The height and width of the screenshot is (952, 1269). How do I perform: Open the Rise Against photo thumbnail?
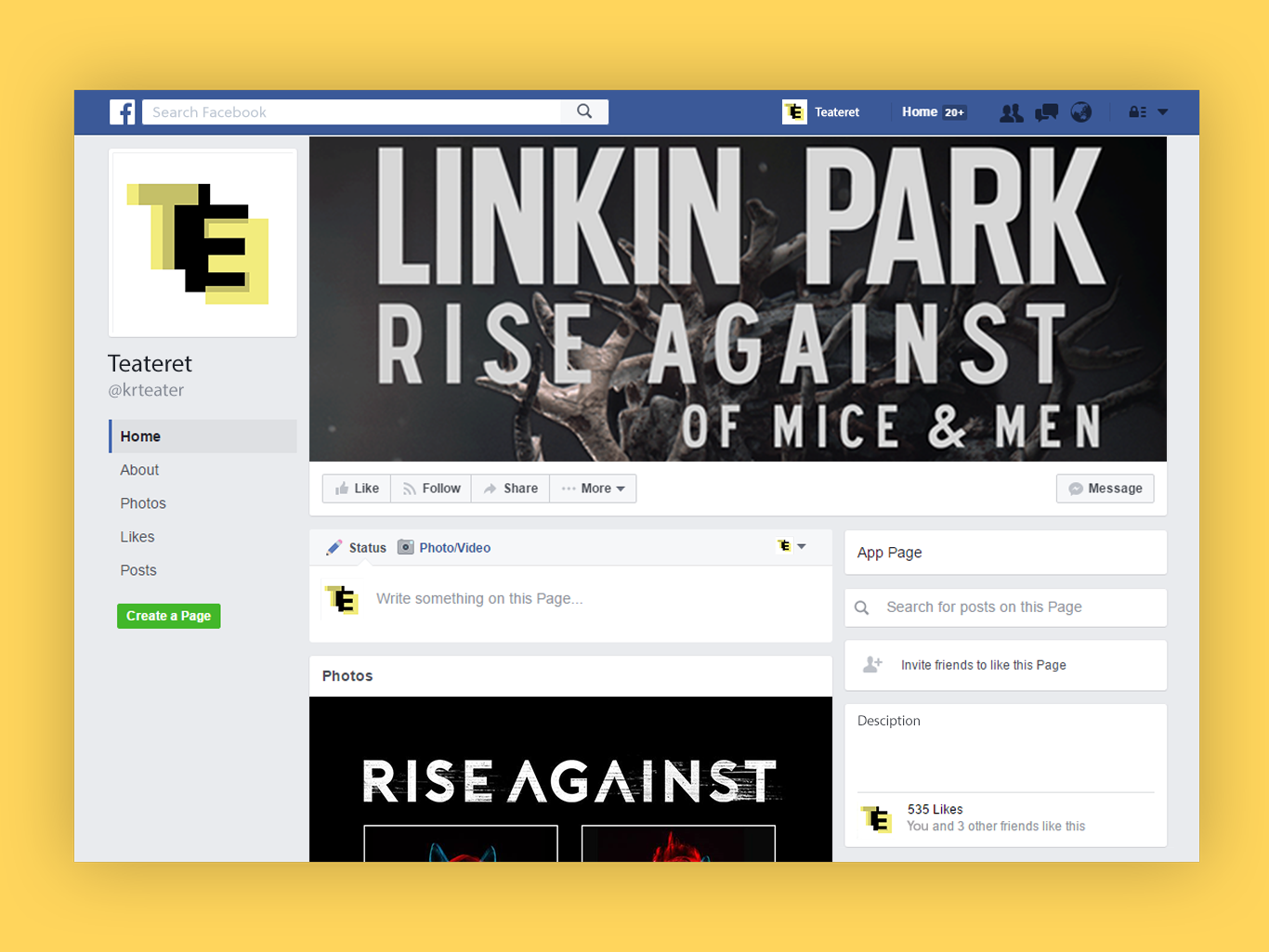[x=570, y=779]
